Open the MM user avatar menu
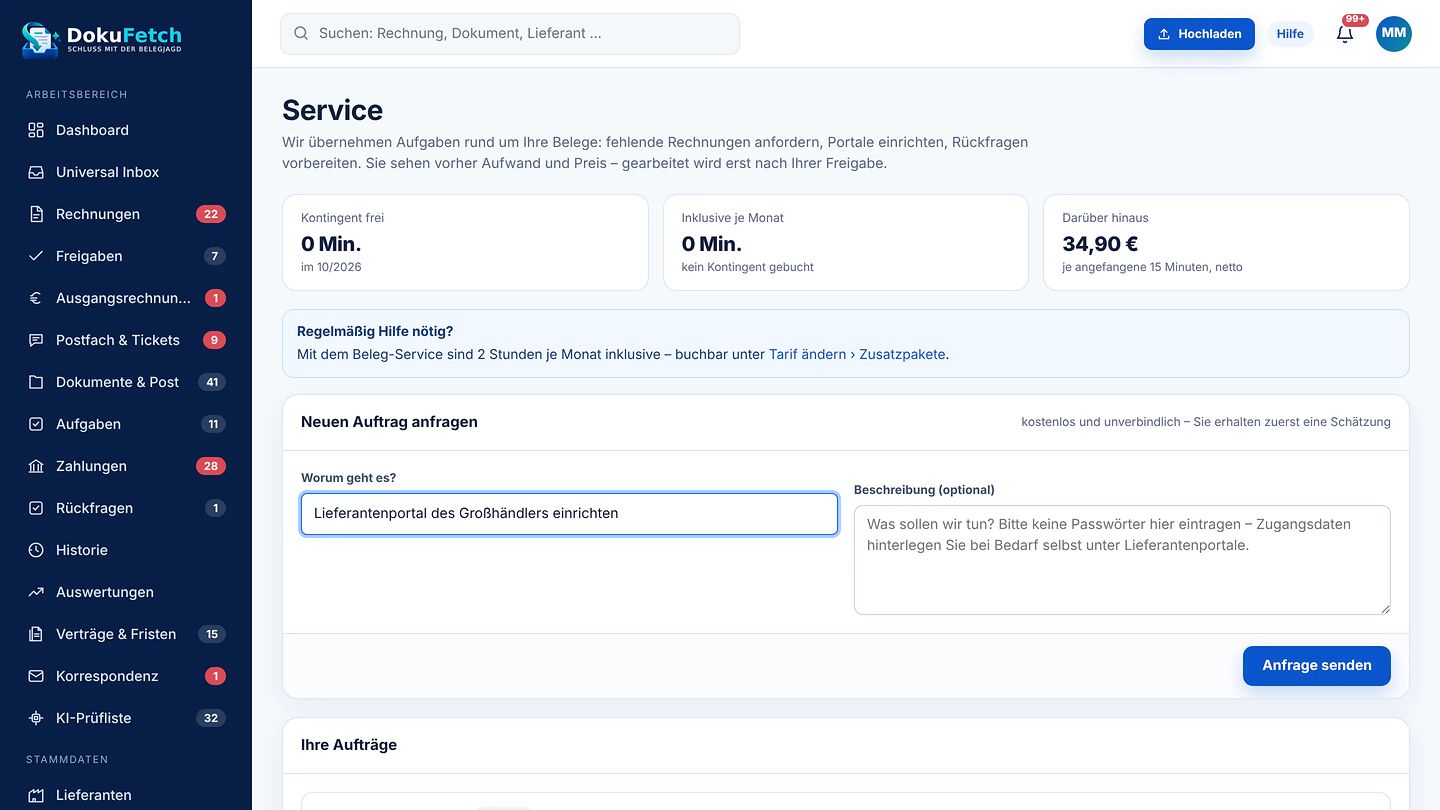Image resolution: width=1440 pixels, height=810 pixels. [1394, 34]
